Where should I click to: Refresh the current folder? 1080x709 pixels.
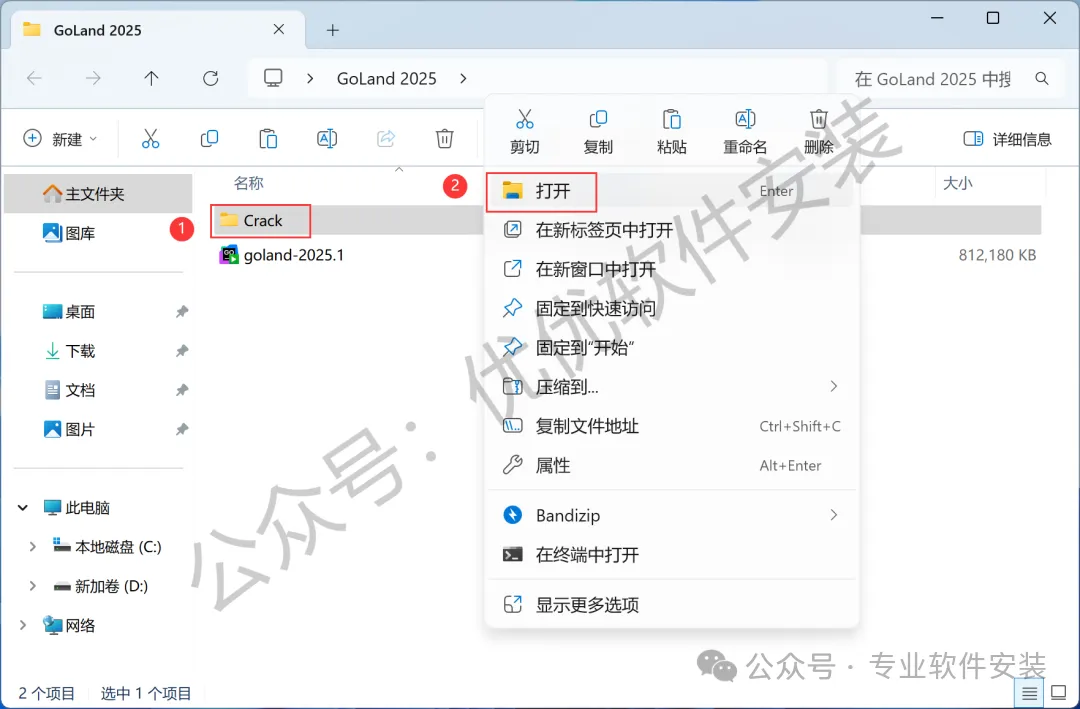211,79
